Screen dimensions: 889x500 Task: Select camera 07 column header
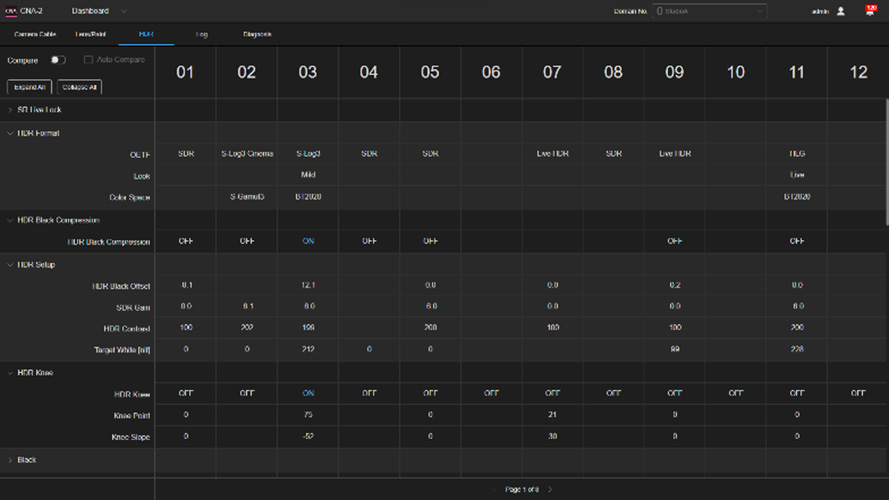pyautogui.click(x=552, y=72)
